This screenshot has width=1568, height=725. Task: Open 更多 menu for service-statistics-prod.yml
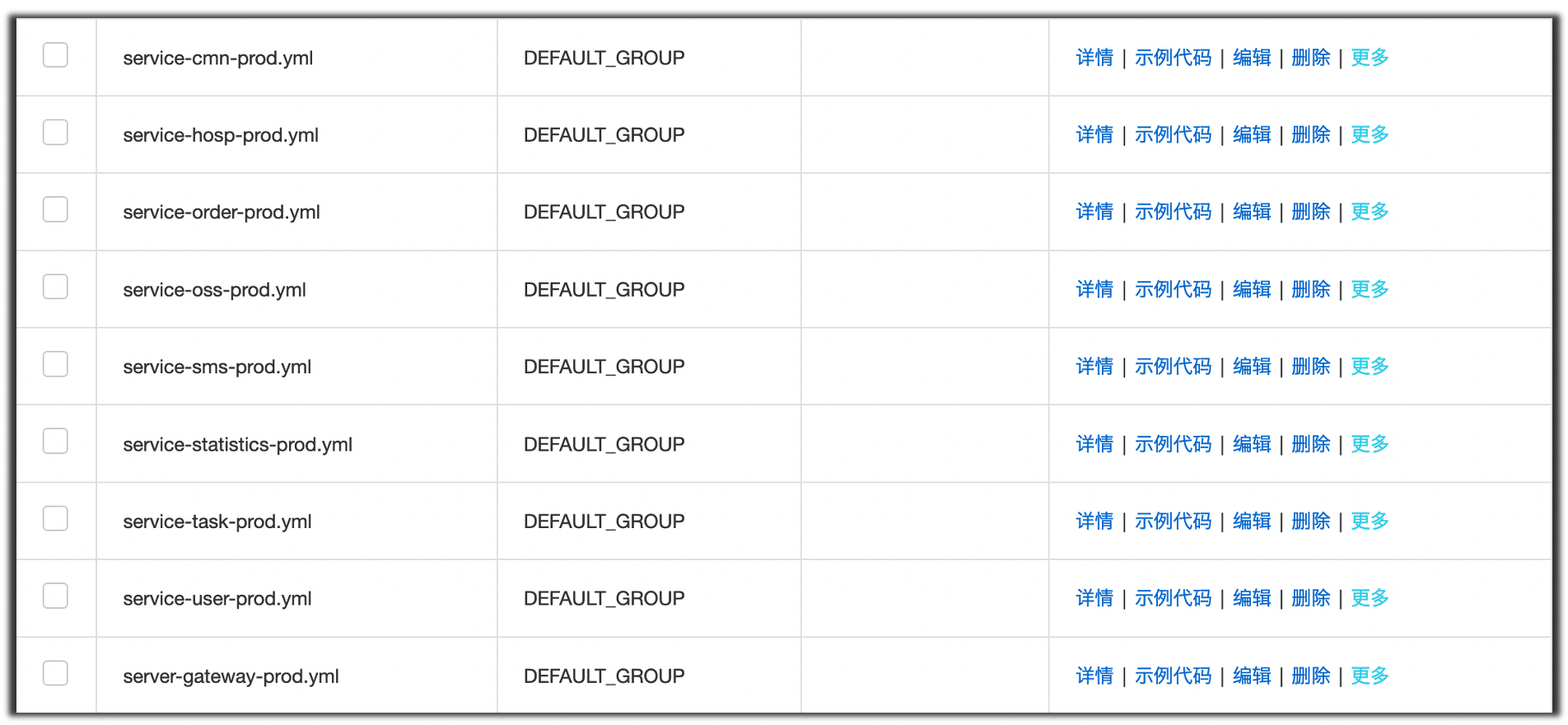tap(1370, 444)
